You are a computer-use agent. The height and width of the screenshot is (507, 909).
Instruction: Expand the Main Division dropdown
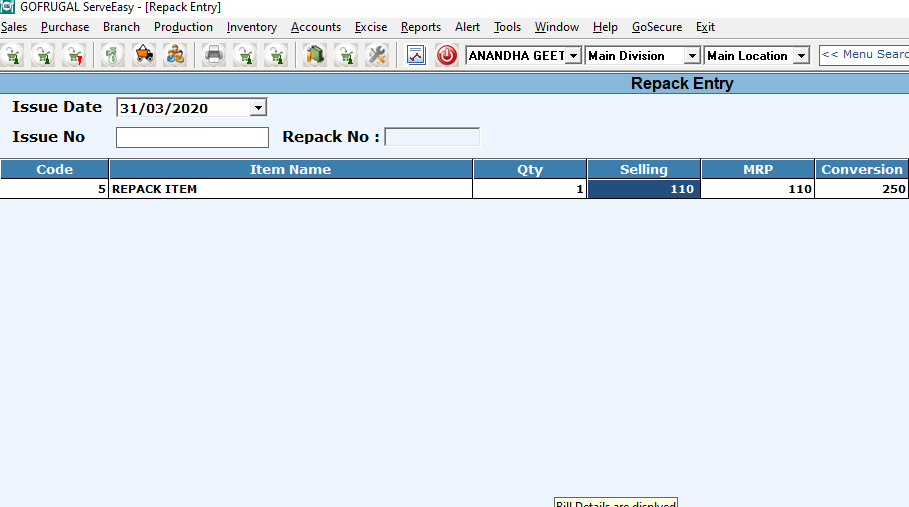[692, 56]
